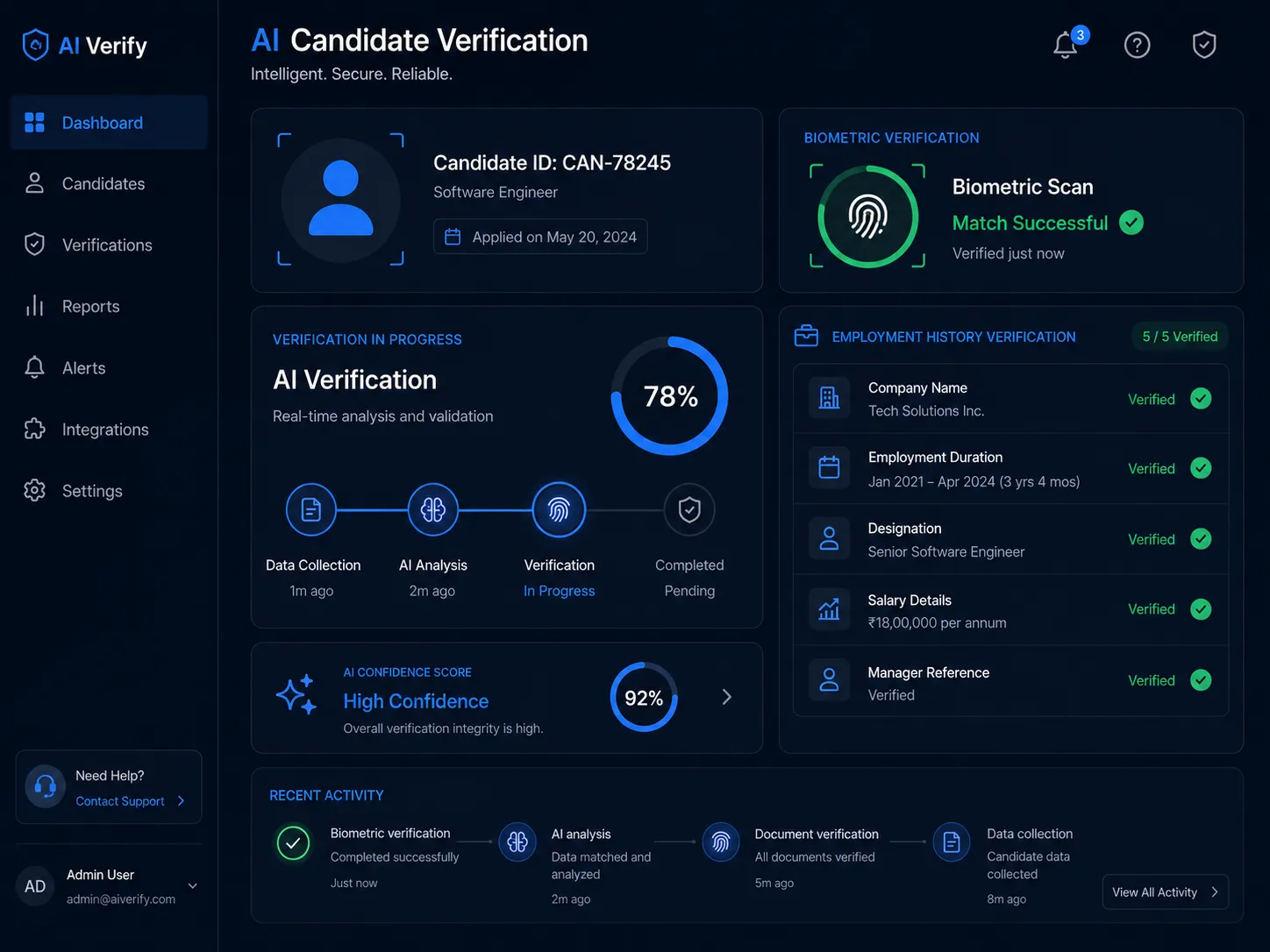This screenshot has width=1270, height=952.
Task: Click the AD user avatar
Action: [x=35, y=886]
